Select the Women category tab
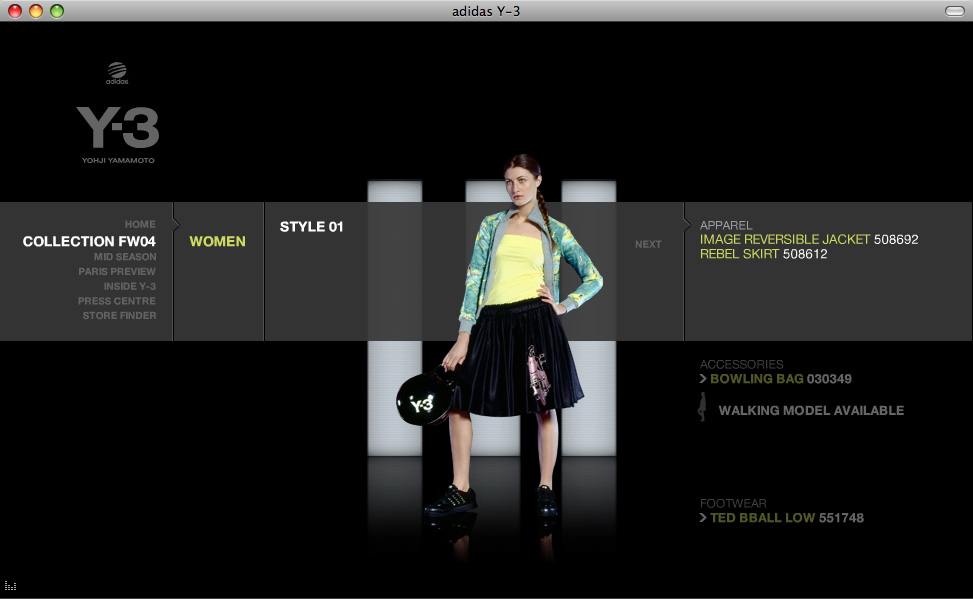 (217, 241)
